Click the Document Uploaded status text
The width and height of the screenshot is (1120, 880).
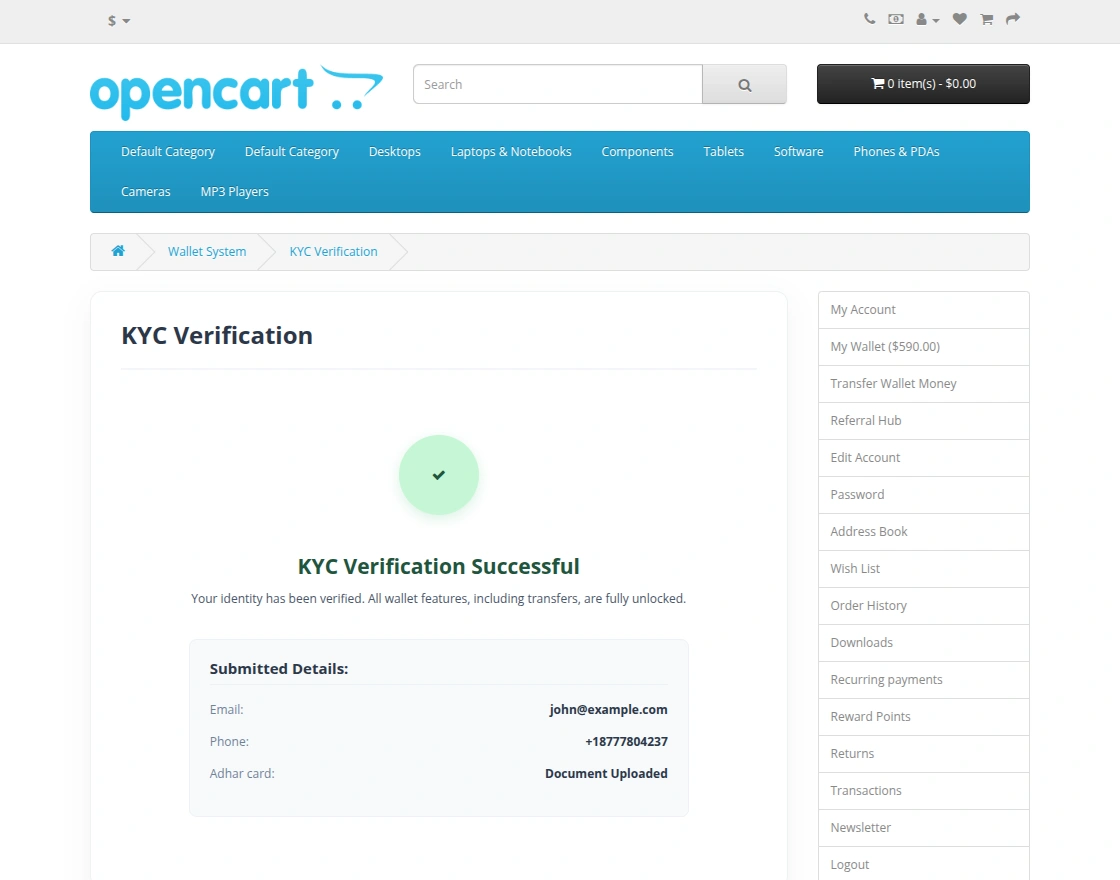tap(606, 774)
